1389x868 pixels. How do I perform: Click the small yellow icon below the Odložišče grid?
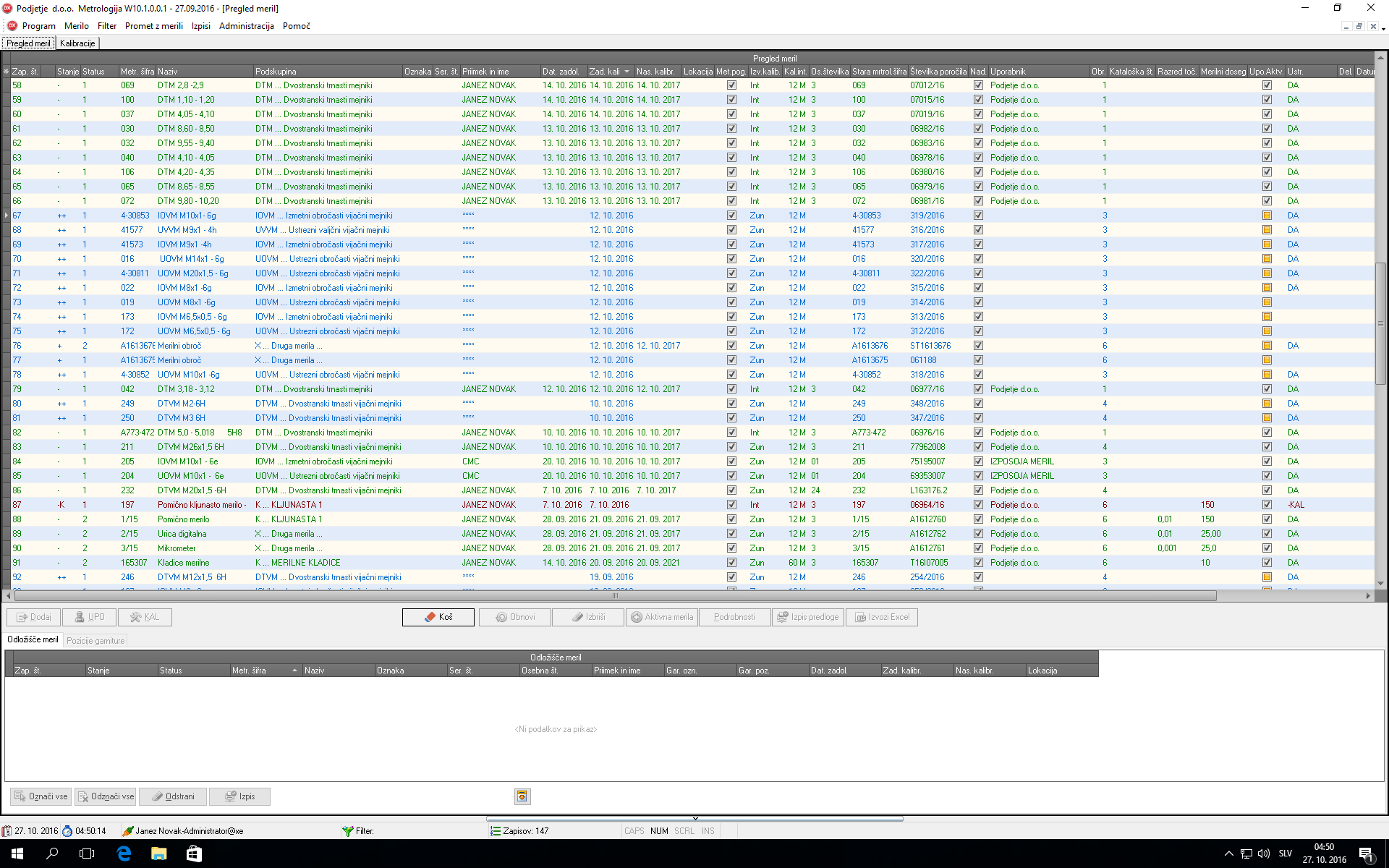(522, 796)
